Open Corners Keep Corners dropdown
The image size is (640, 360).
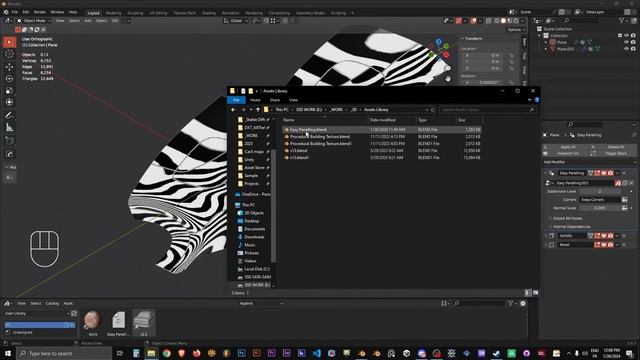600,200
